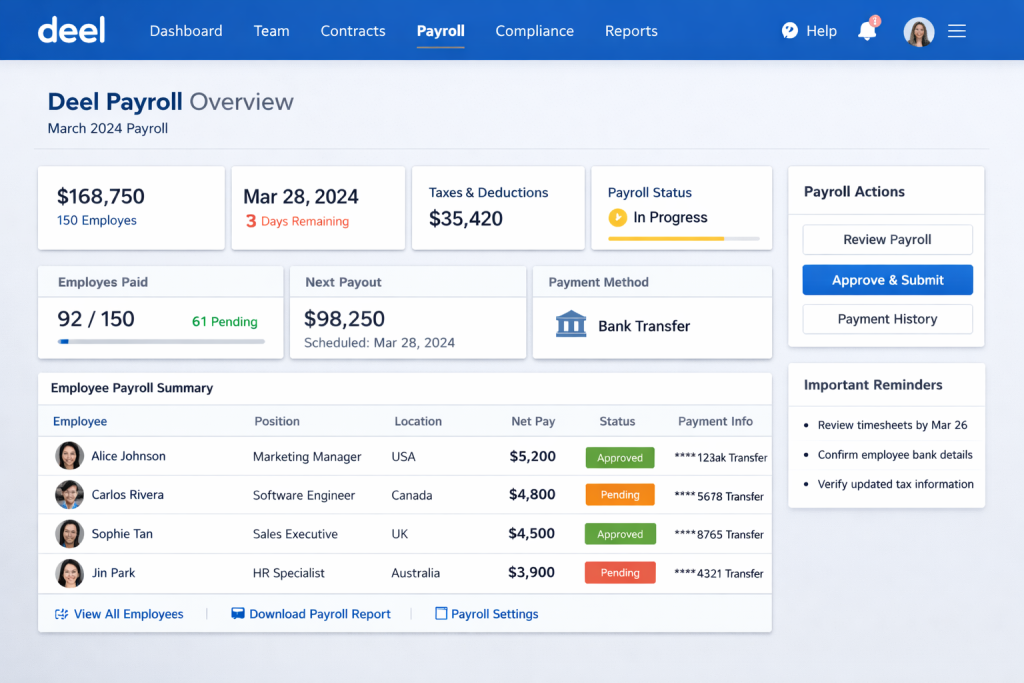Click Sophie Tan's avatar
This screenshot has height=683, width=1024.
[69, 533]
